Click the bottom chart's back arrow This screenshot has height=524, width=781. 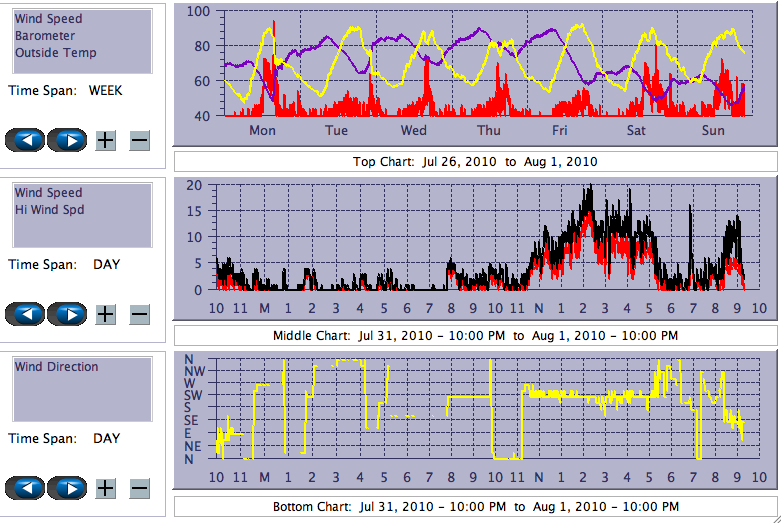coord(25,488)
